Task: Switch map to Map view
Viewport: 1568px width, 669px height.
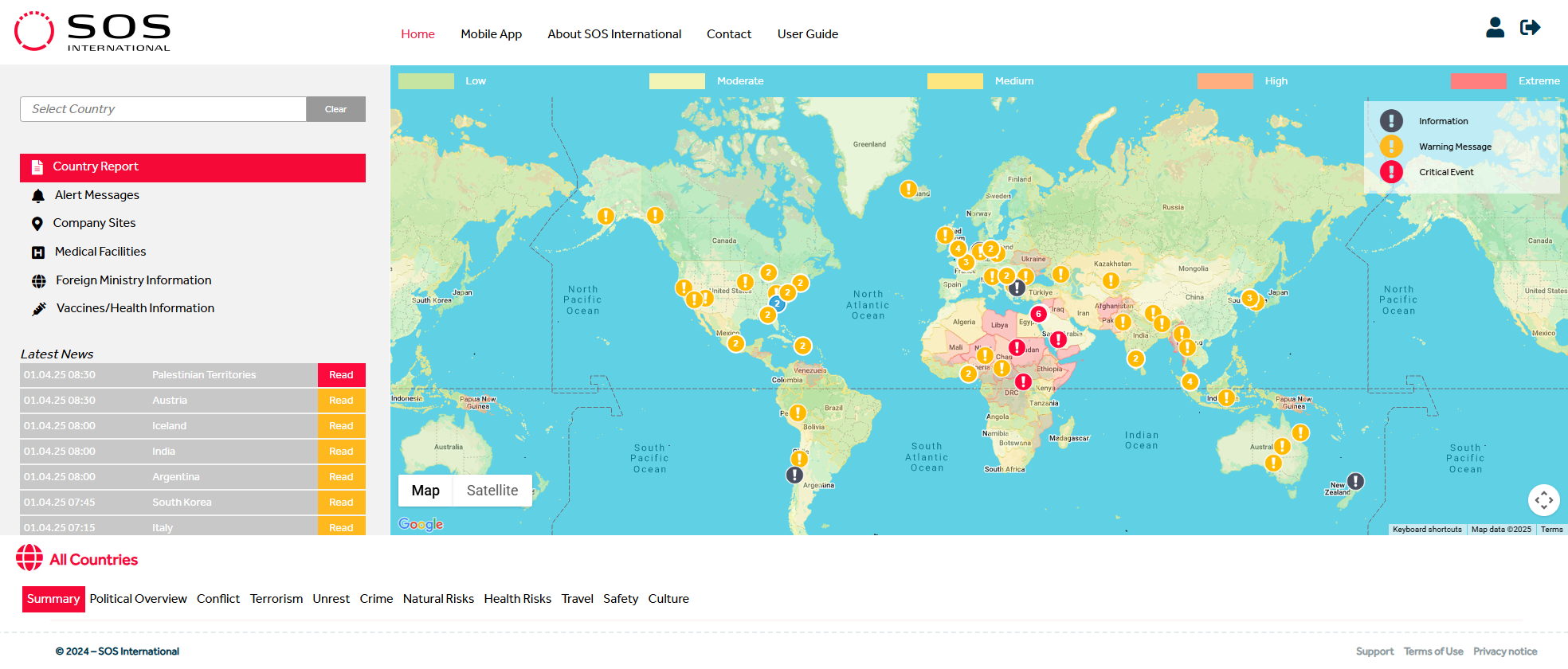Action: [425, 491]
